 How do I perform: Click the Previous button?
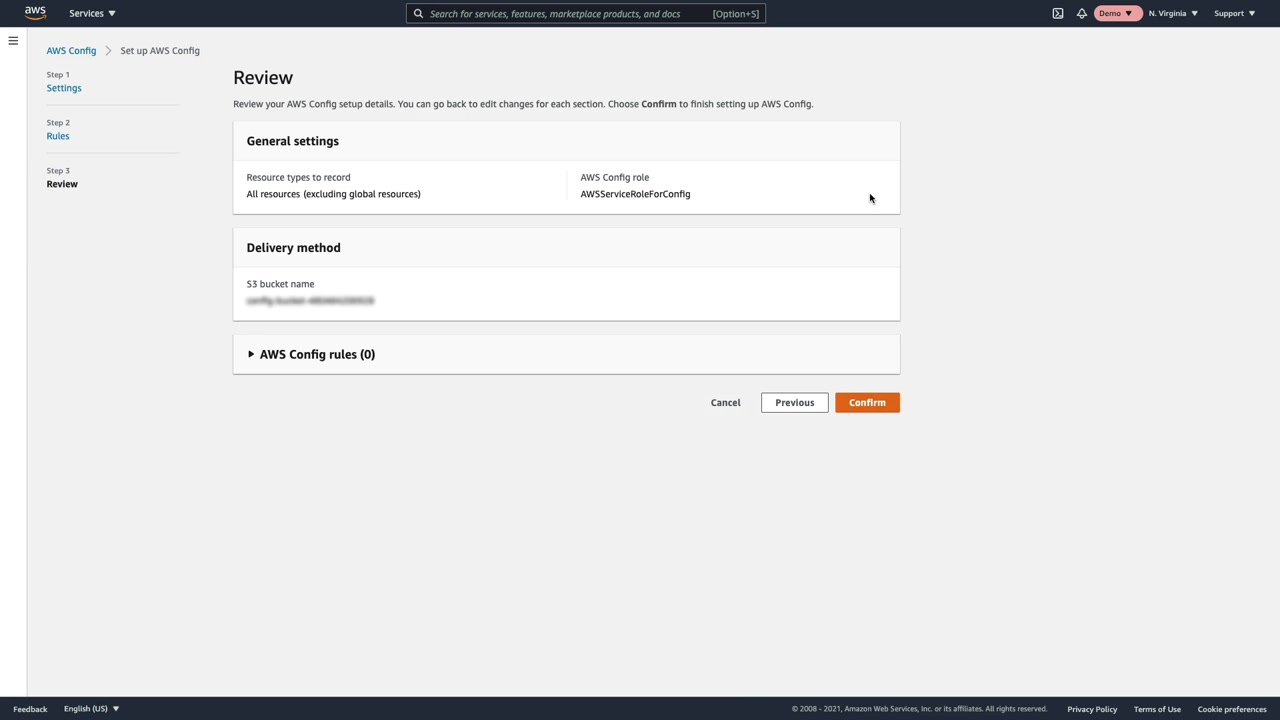(794, 403)
